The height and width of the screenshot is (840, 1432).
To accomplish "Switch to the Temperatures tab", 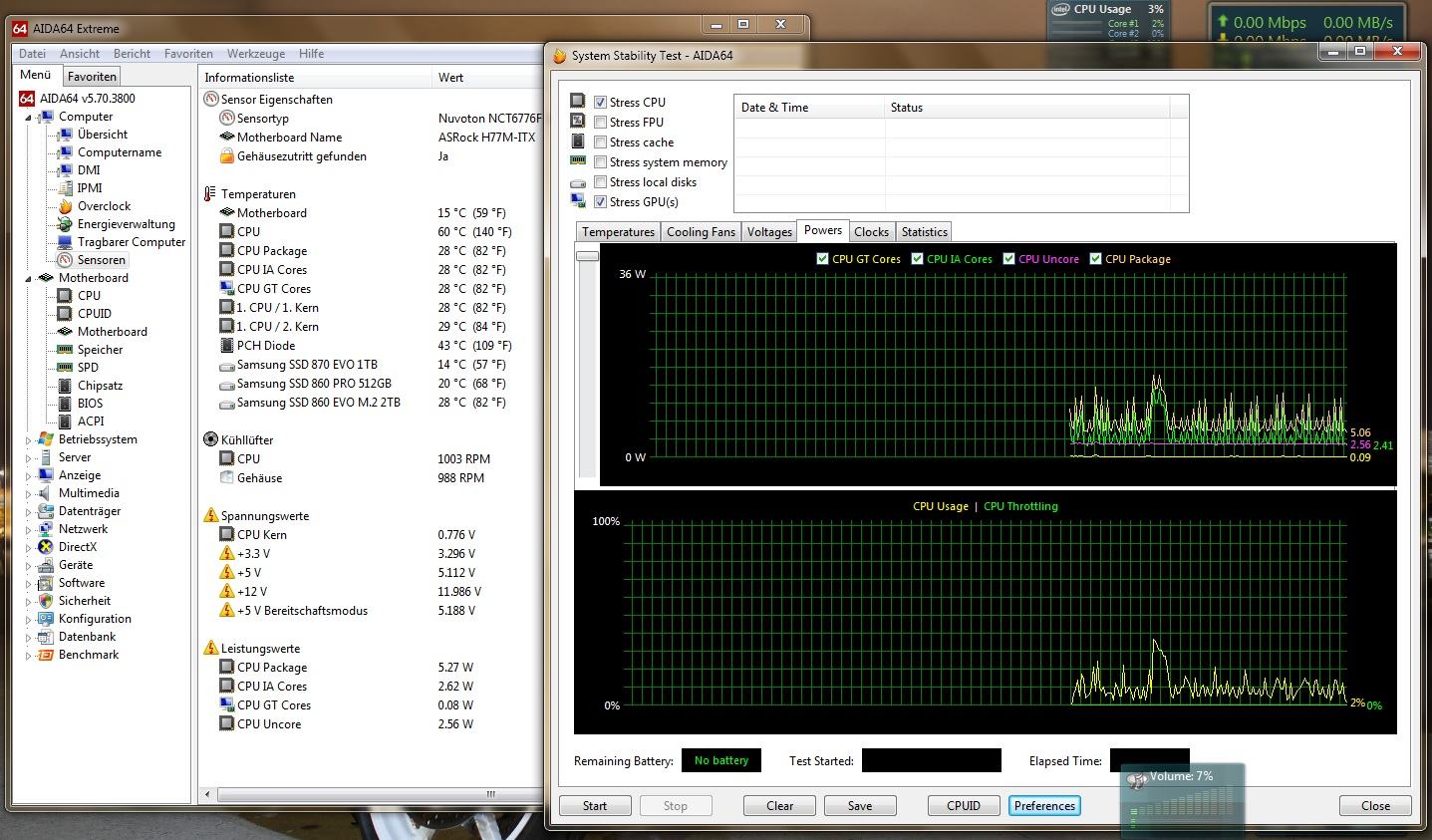I will (619, 232).
